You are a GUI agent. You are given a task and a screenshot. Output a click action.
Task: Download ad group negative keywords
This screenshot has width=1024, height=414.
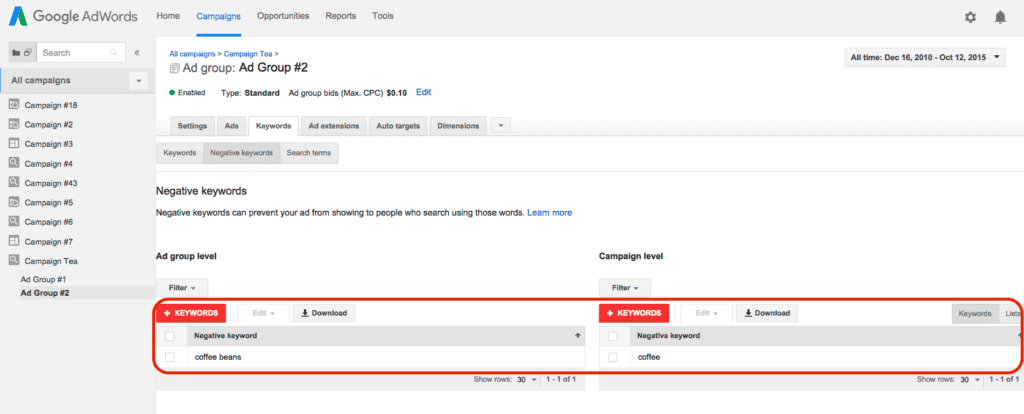[x=323, y=313]
